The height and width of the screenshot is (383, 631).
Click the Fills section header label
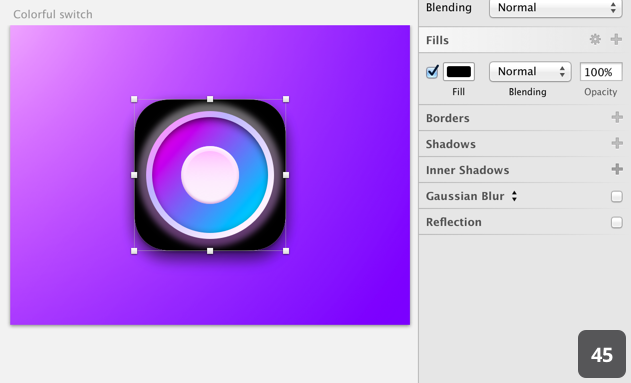pyautogui.click(x=437, y=40)
